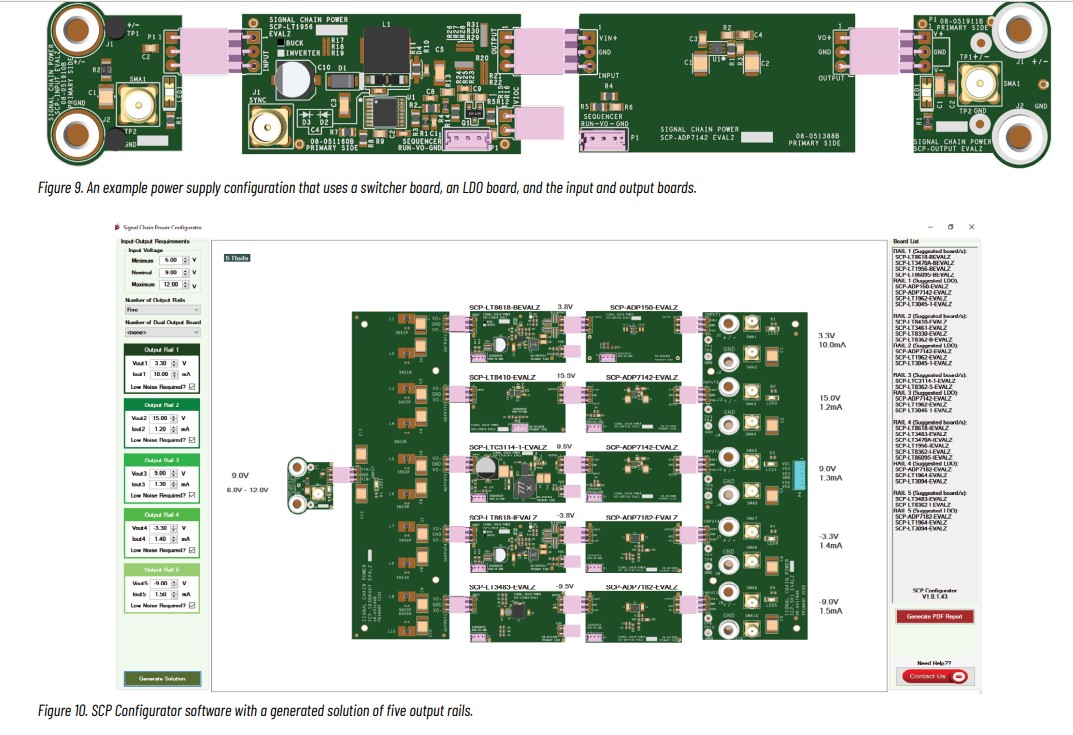Screen dimensions: 1073x735
Task: Click the Generate Solution button
Action: click(162, 679)
